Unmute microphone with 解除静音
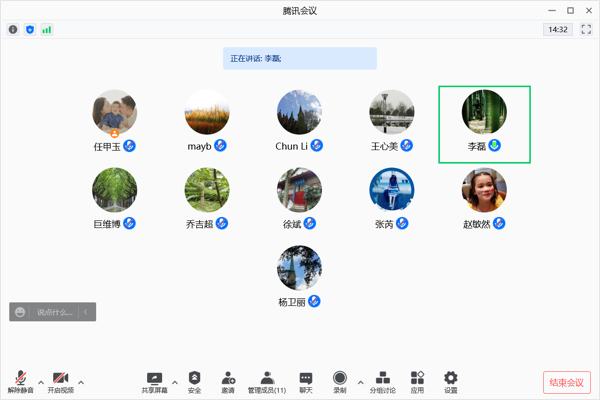This screenshot has width=600, height=400. 20,381
